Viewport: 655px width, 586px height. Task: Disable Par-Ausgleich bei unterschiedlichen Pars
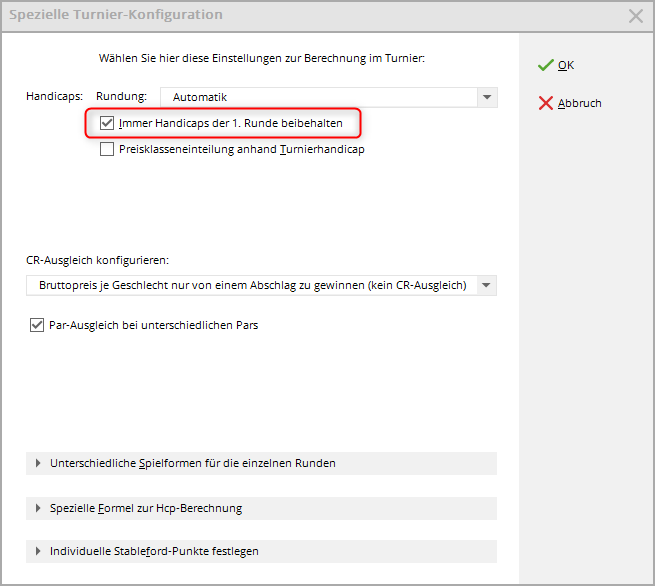[38, 325]
